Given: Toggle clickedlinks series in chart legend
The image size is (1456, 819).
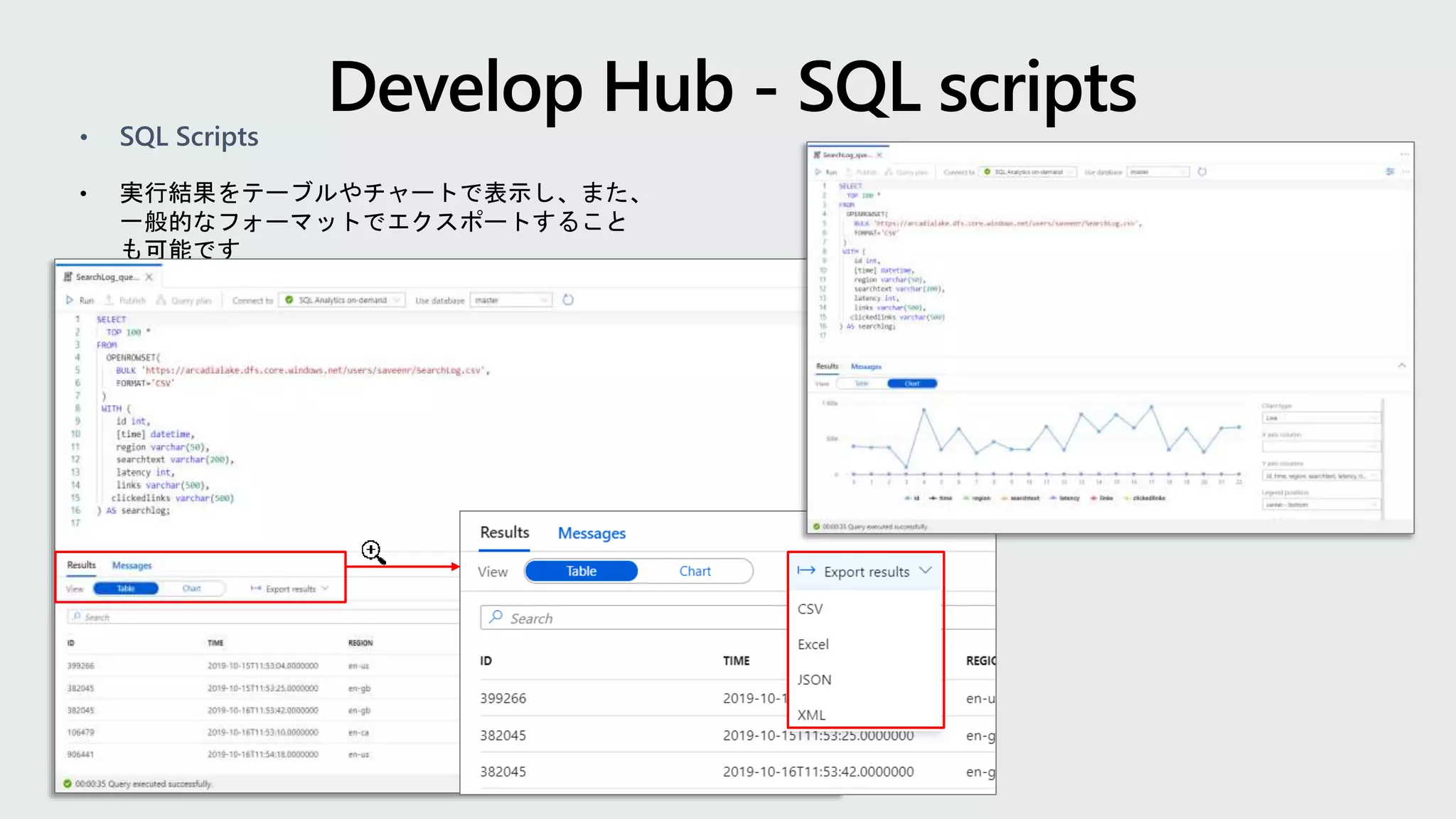Looking at the screenshot, I should click(x=1144, y=498).
